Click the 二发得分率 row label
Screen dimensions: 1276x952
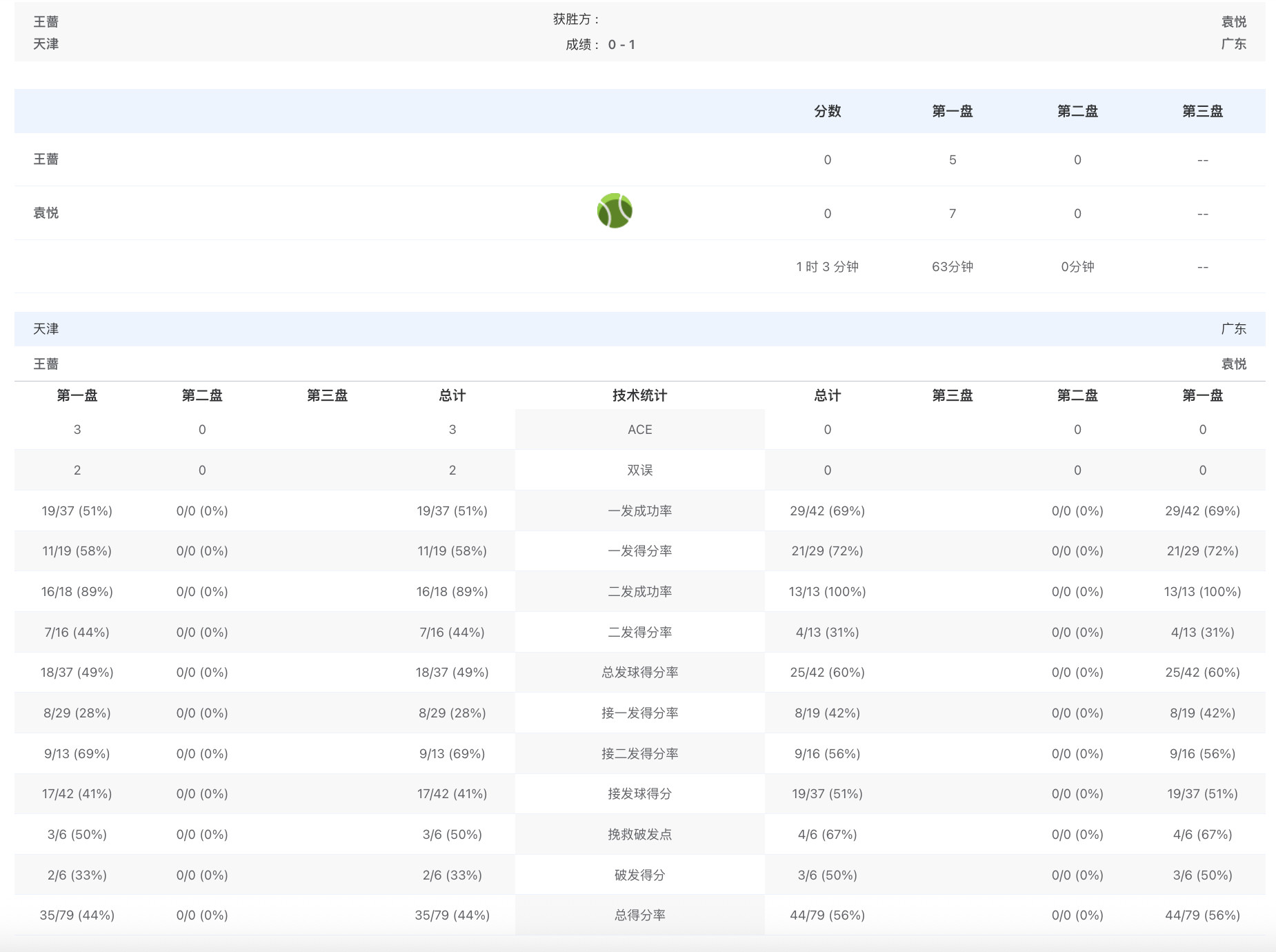point(639,633)
